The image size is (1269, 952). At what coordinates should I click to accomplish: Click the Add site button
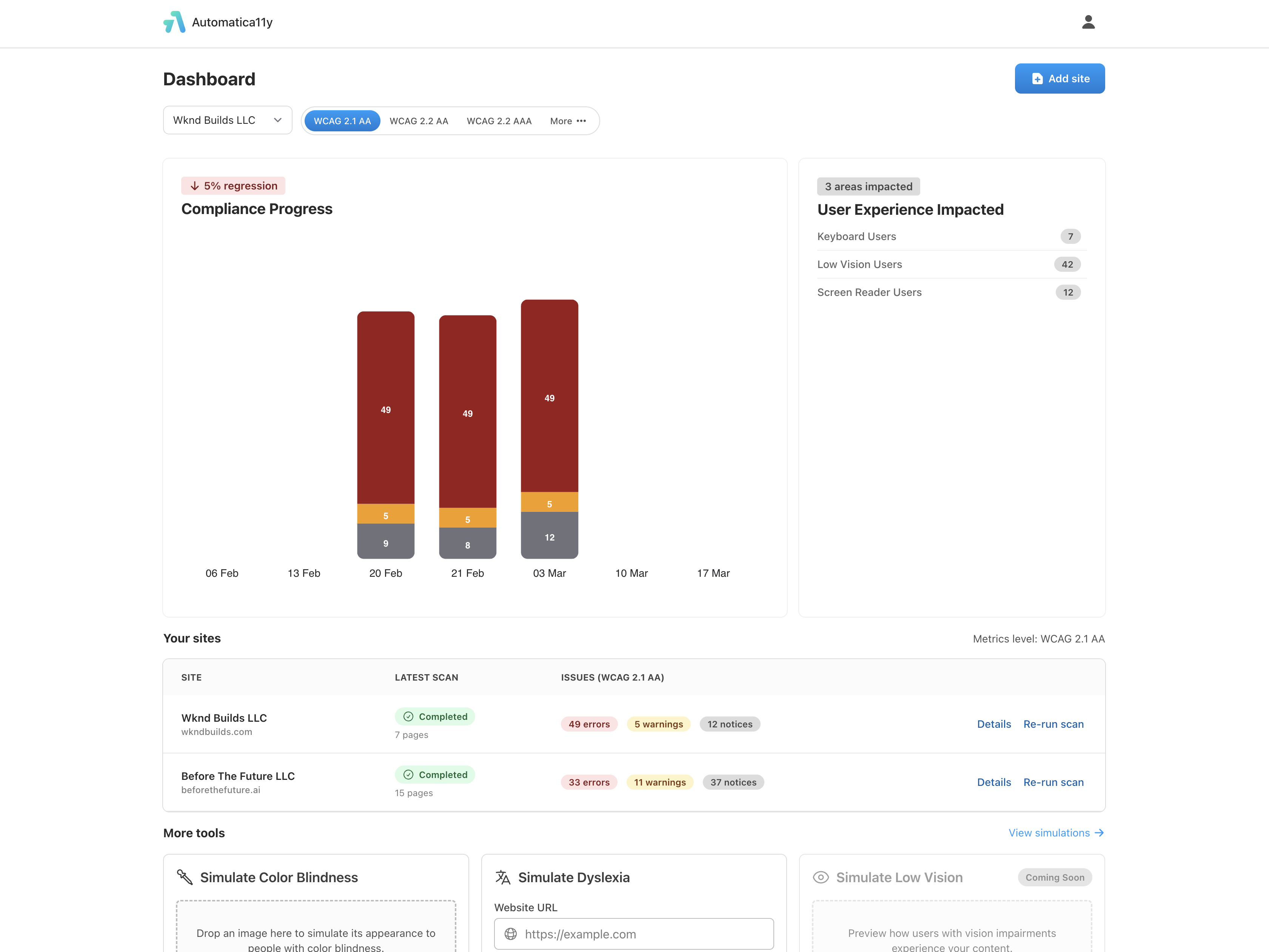[1060, 79]
